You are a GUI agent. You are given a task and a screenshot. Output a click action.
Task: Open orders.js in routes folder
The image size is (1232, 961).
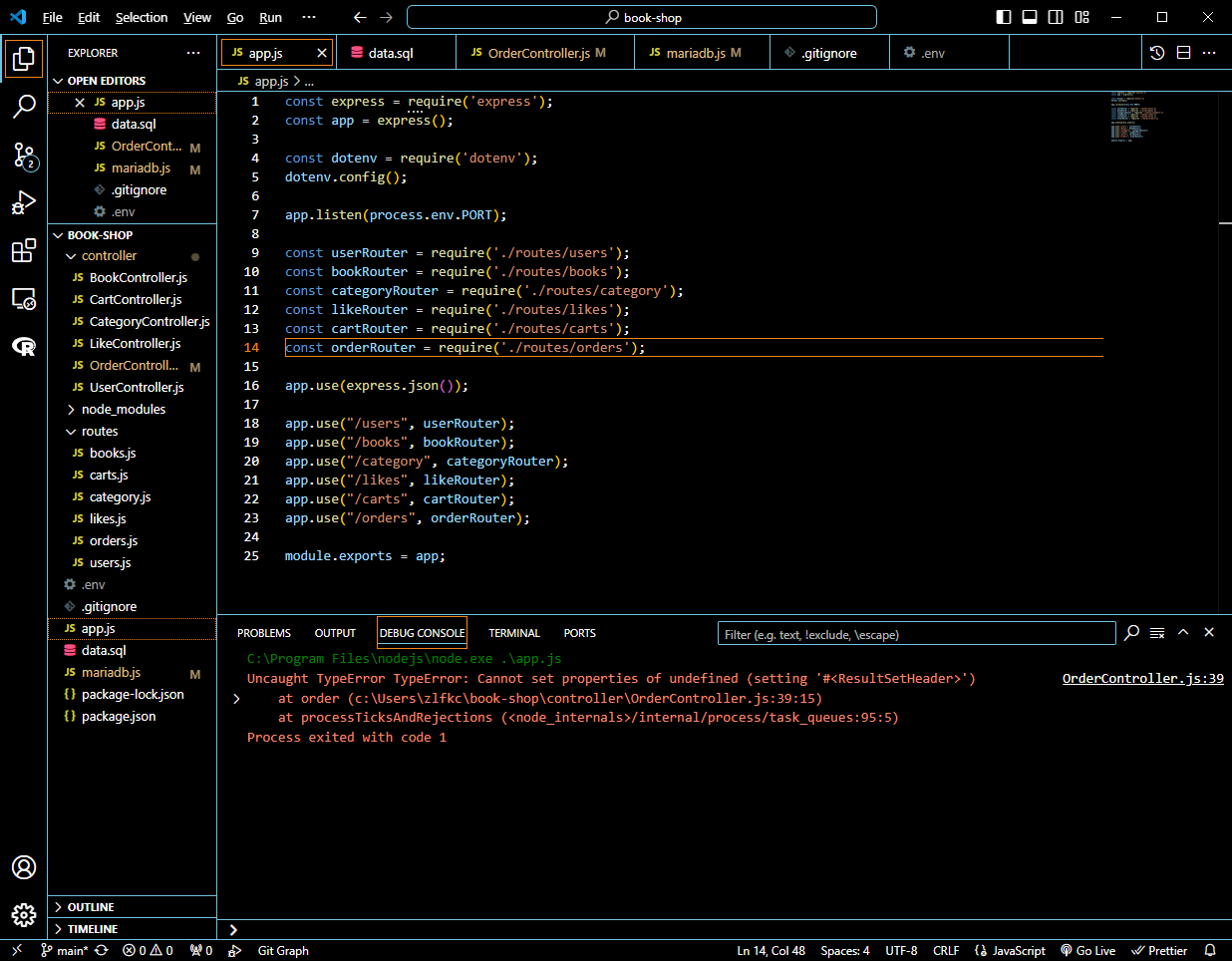(114, 541)
